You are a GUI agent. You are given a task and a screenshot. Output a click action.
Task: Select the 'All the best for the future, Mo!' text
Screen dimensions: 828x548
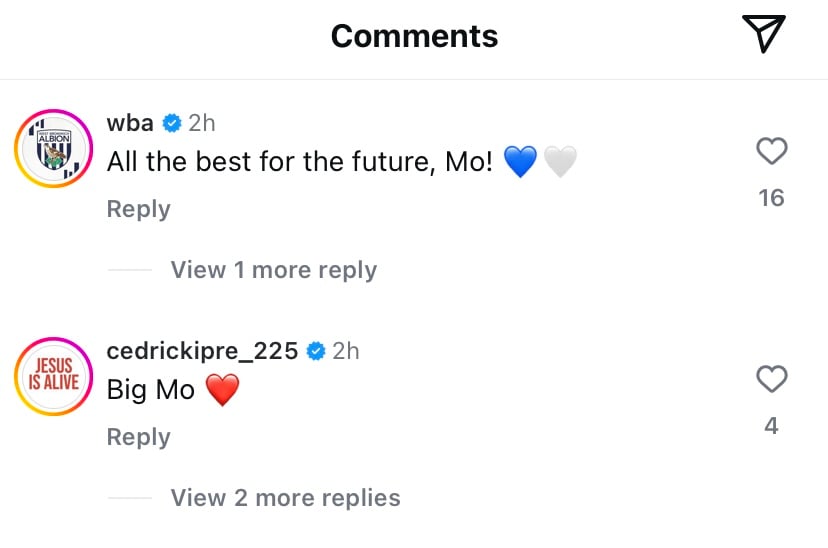300,162
